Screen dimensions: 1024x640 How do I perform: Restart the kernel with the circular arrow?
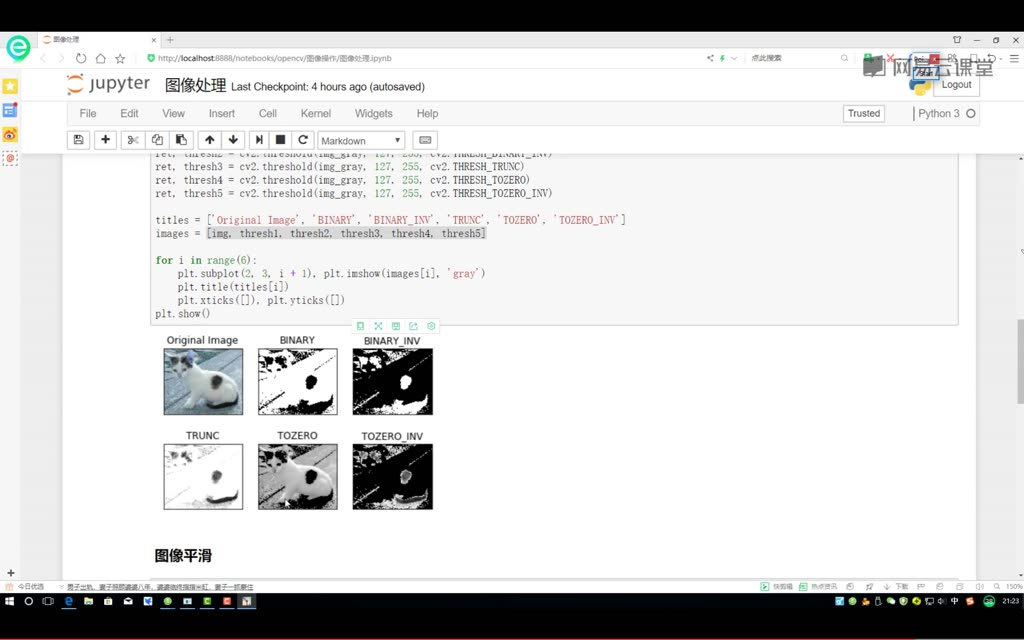tap(303, 140)
